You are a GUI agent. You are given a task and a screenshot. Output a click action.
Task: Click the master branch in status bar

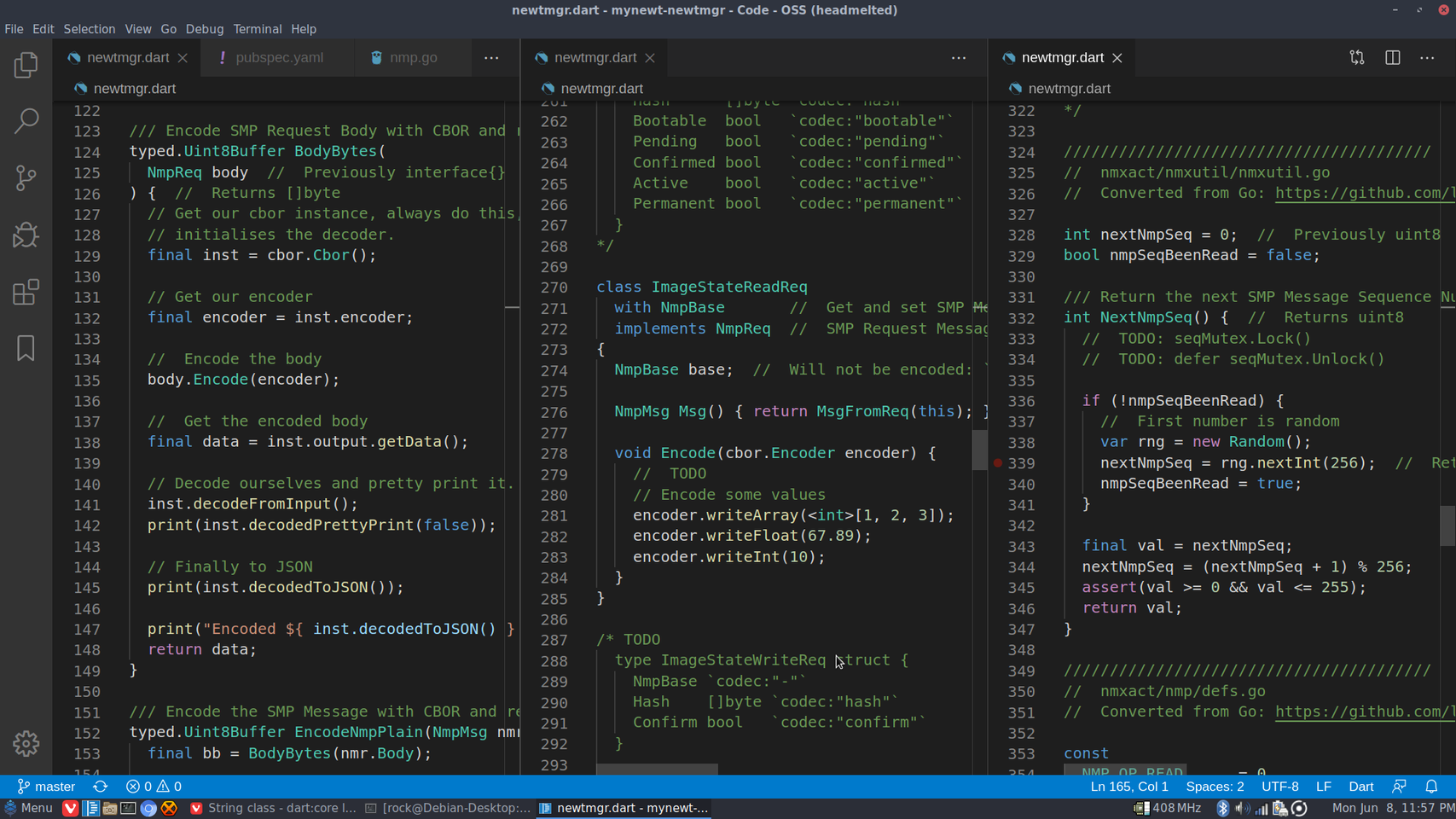pos(47,787)
